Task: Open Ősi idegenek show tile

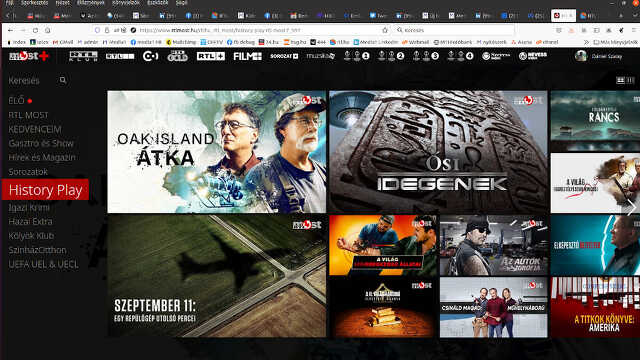Action: (x=438, y=151)
